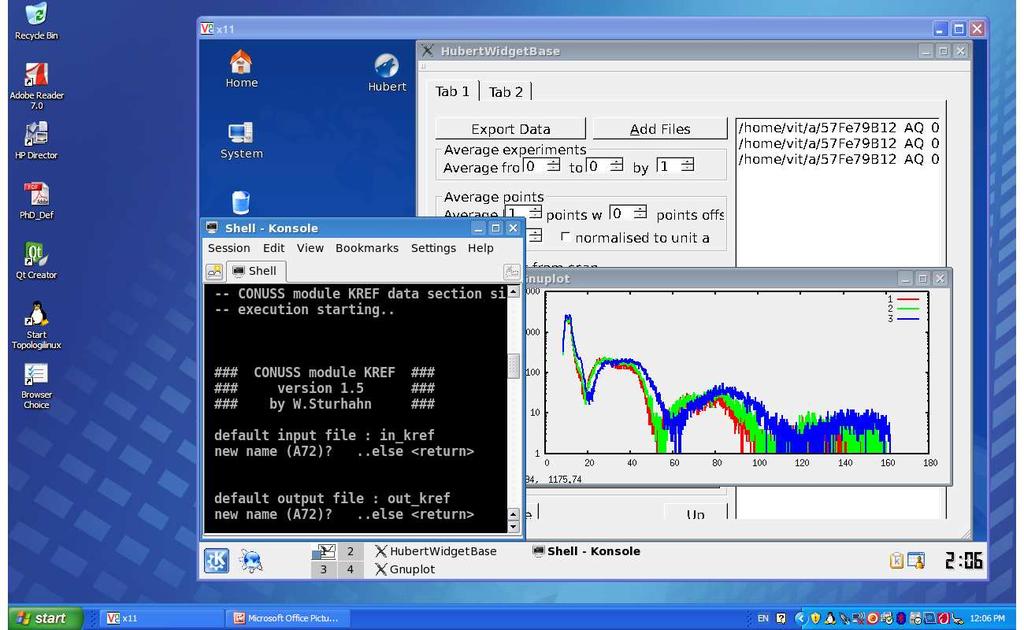
Task: Open the trash can icon on x11 desktop
Action: pos(241,202)
